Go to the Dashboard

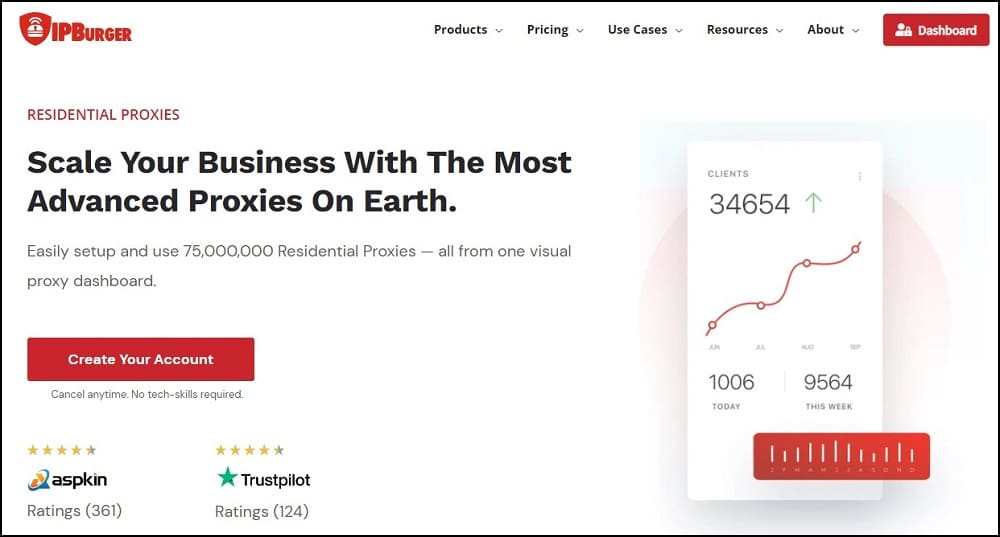(x=936, y=30)
